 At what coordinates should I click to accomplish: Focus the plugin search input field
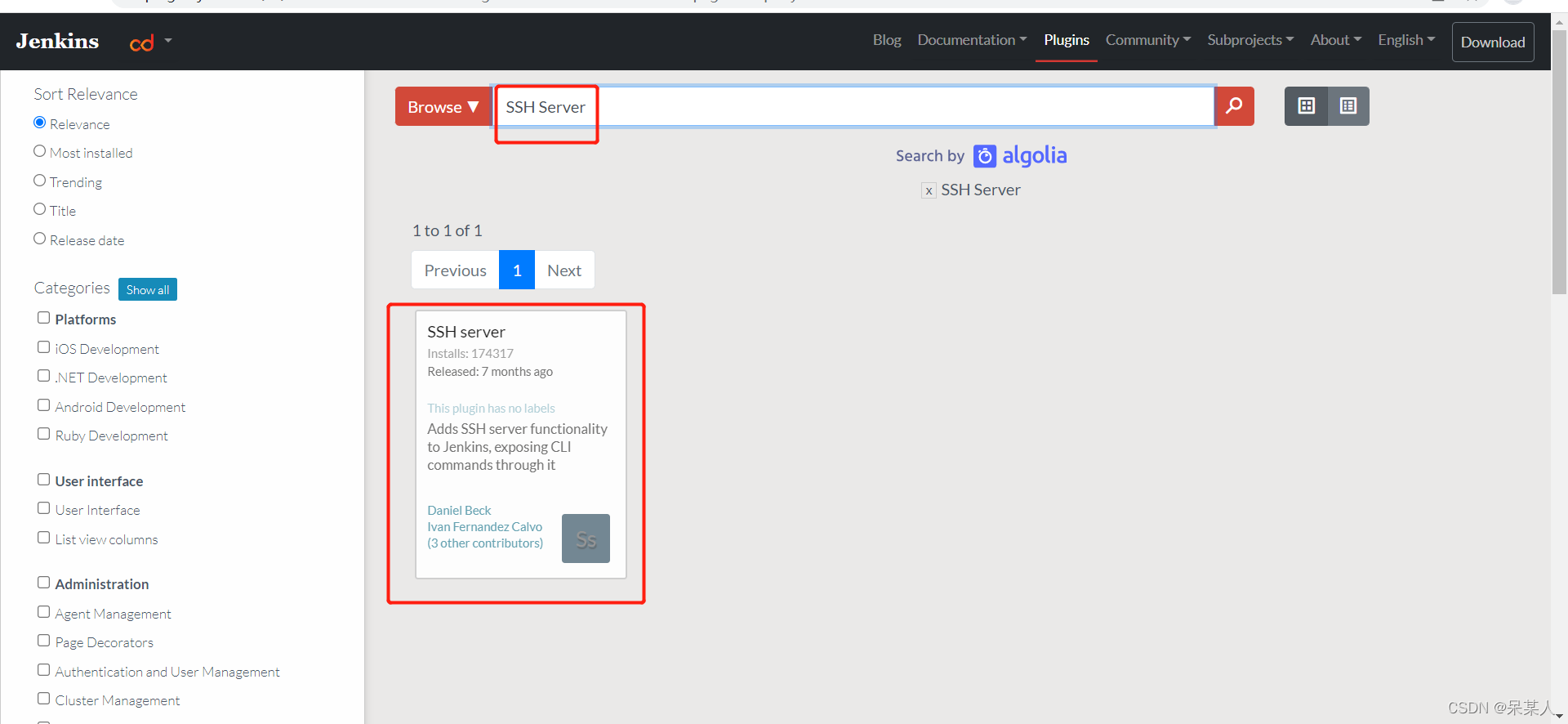click(x=853, y=106)
